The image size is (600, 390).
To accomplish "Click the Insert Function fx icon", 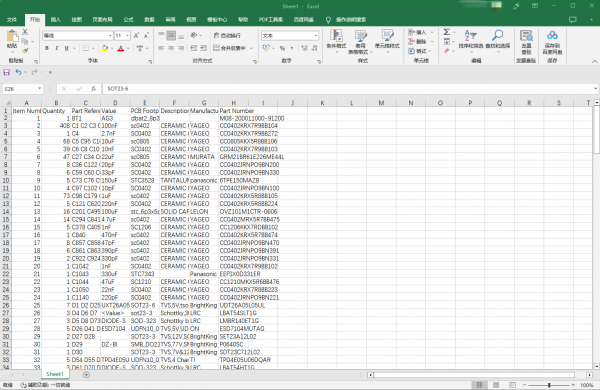I will (x=93, y=89).
